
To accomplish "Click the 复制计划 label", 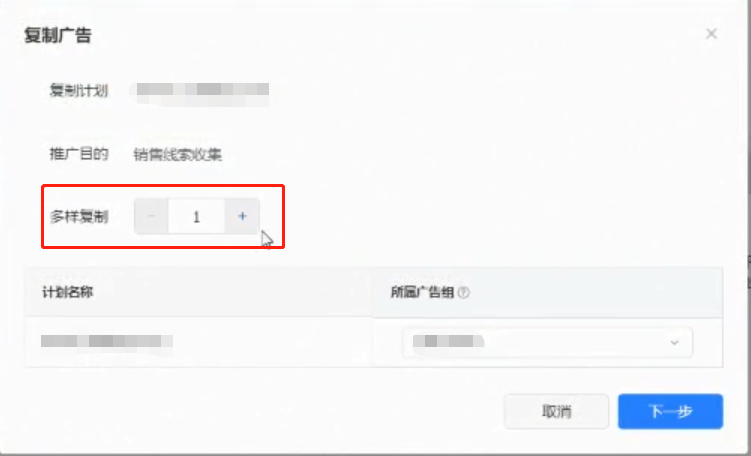I will click(79, 91).
